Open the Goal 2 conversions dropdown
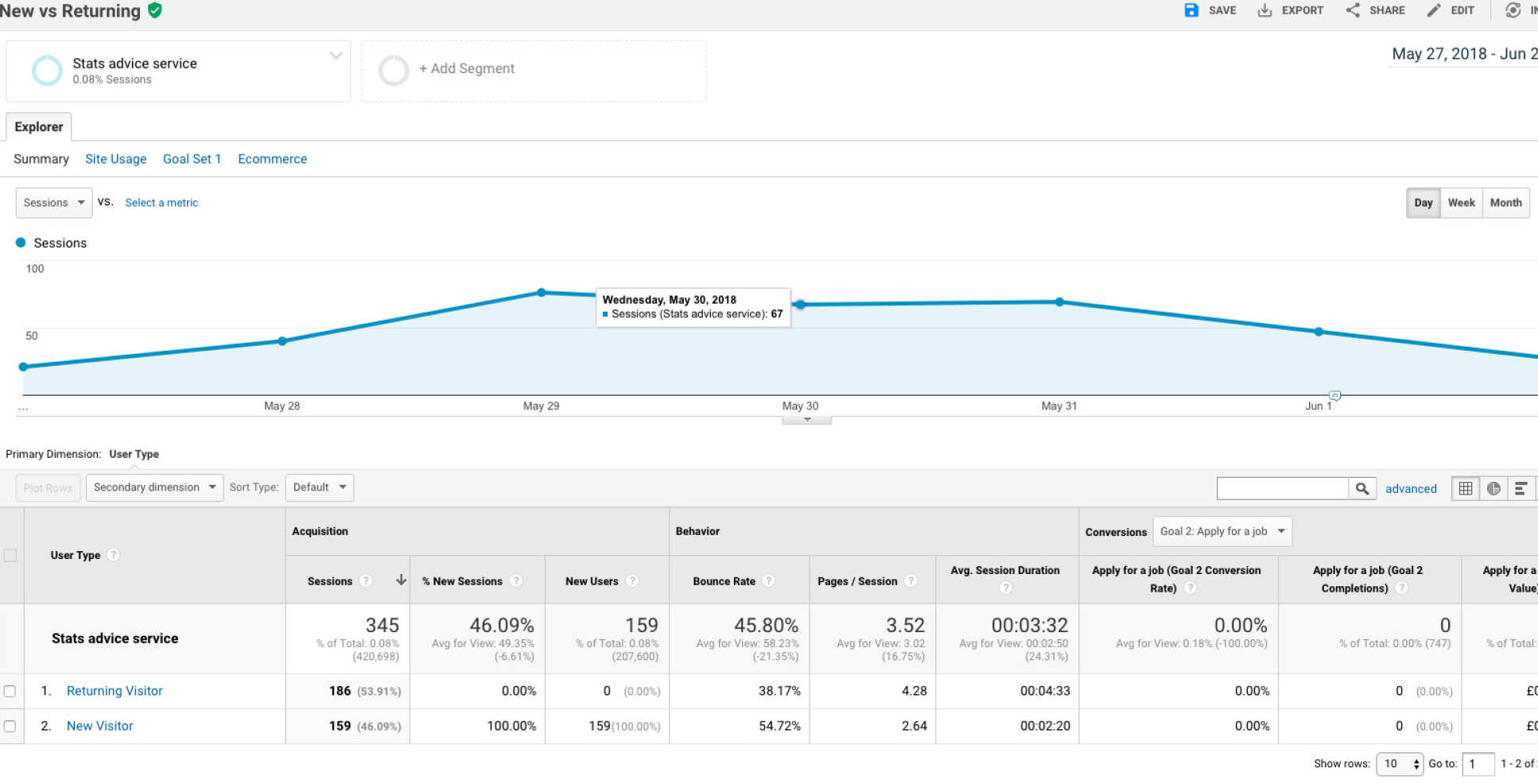Image resolution: width=1538 pixels, height=784 pixels. [1221, 531]
